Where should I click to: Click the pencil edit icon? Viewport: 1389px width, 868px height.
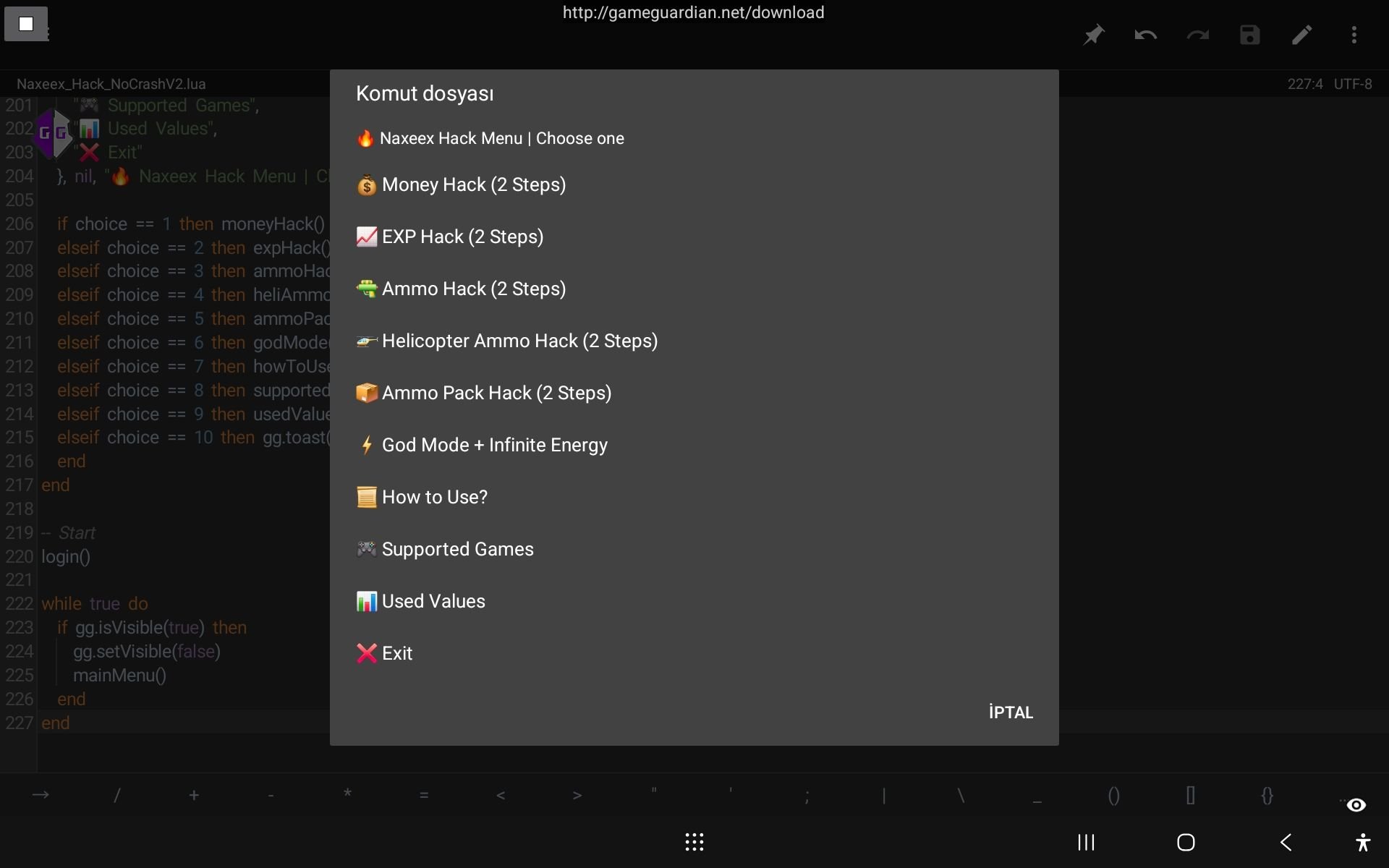1301,35
